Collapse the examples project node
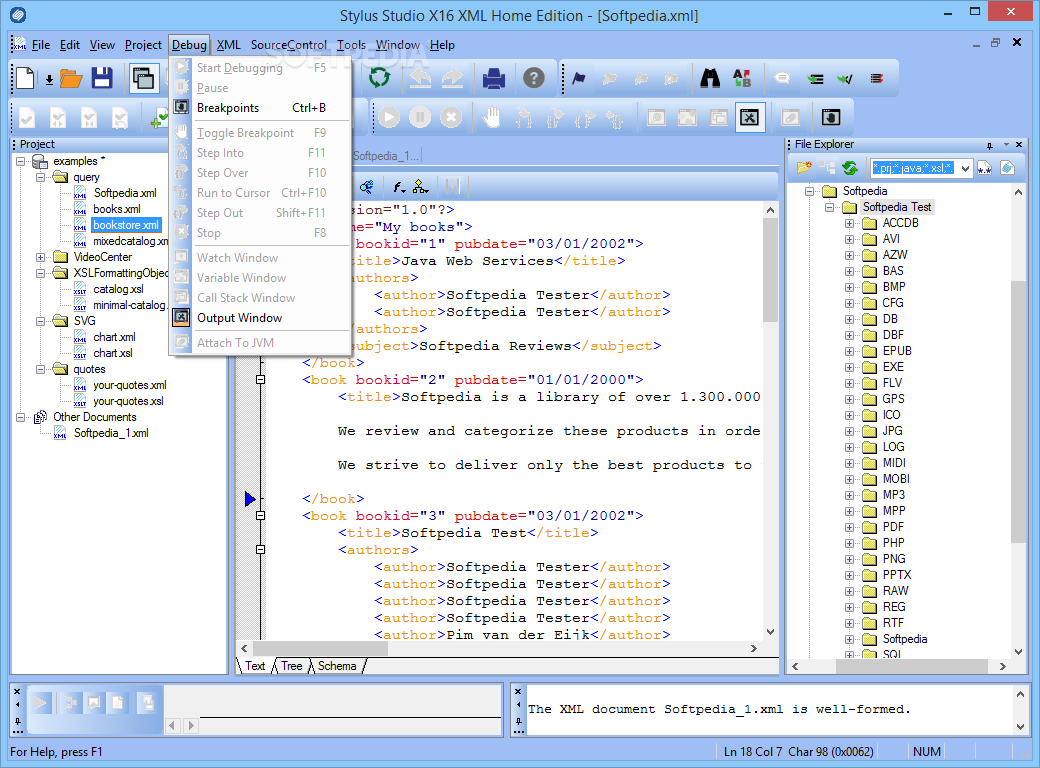The height and width of the screenshot is (768, 1040). pos(21,161)
